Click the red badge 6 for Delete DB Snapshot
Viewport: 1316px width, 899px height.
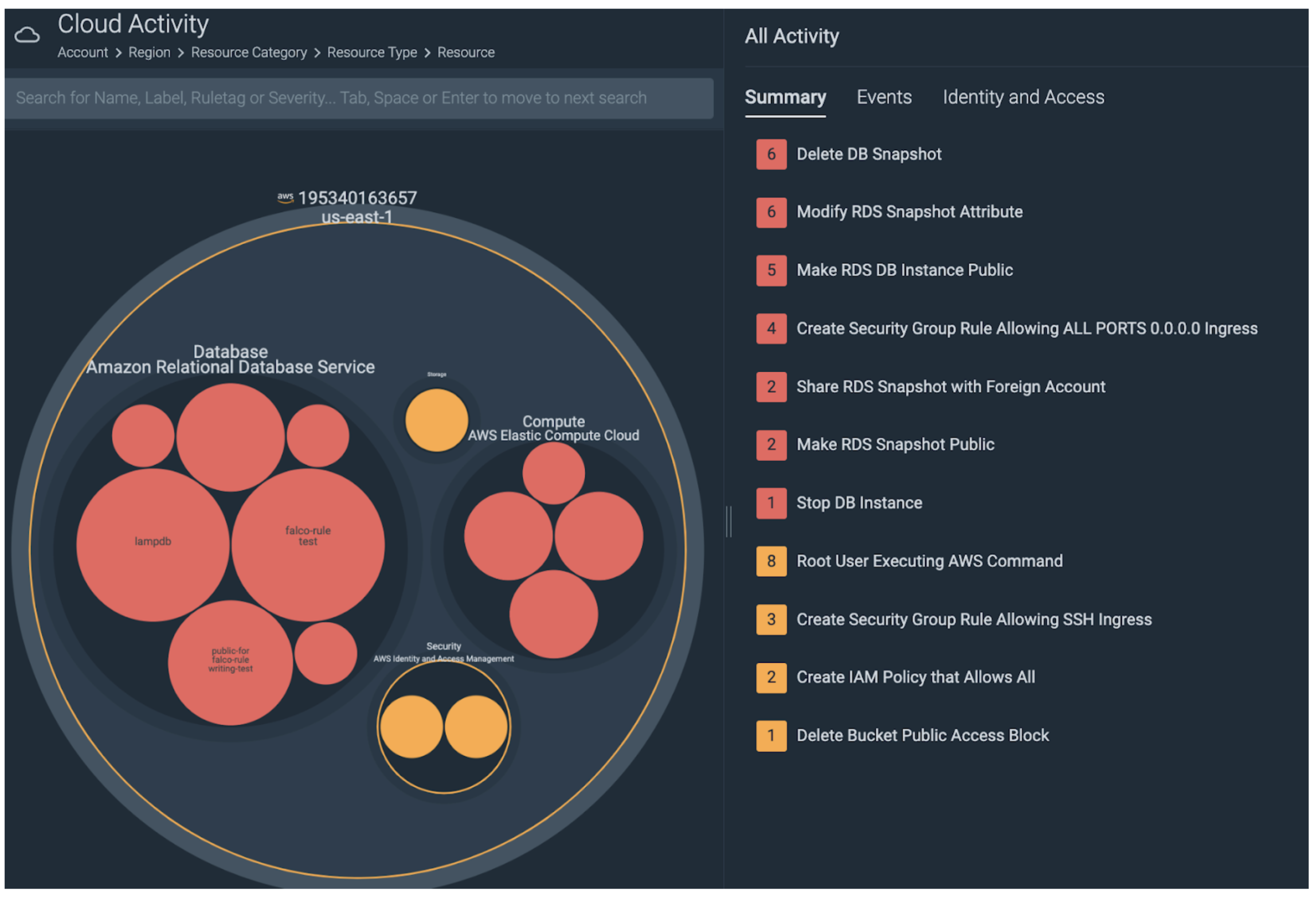(771, 154)
